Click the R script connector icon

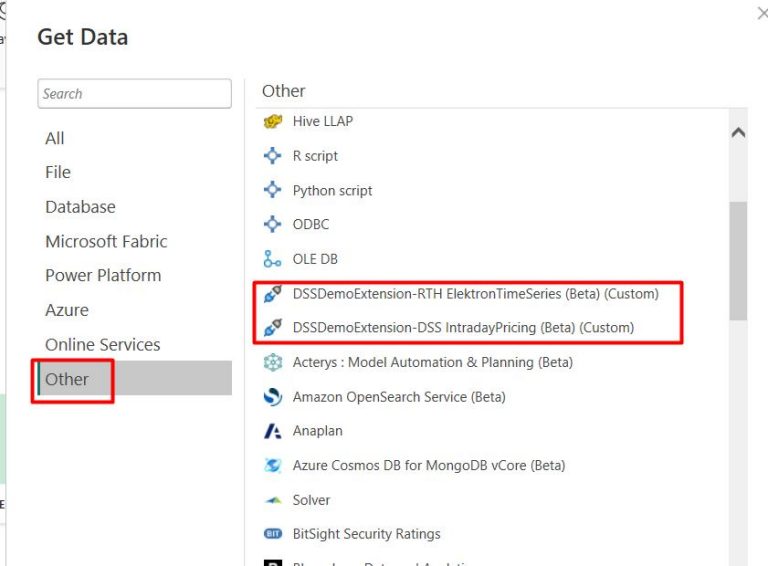click(272, 156)
